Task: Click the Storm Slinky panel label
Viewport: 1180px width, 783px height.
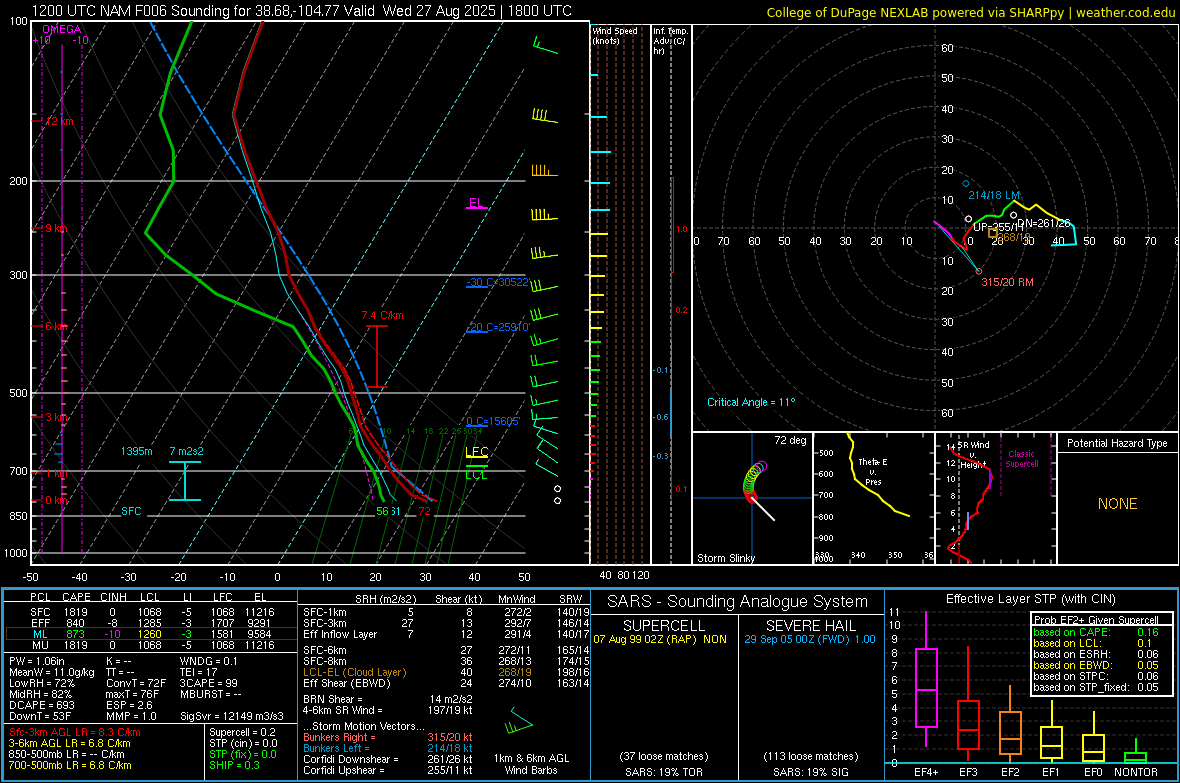Action: point(725,558)
